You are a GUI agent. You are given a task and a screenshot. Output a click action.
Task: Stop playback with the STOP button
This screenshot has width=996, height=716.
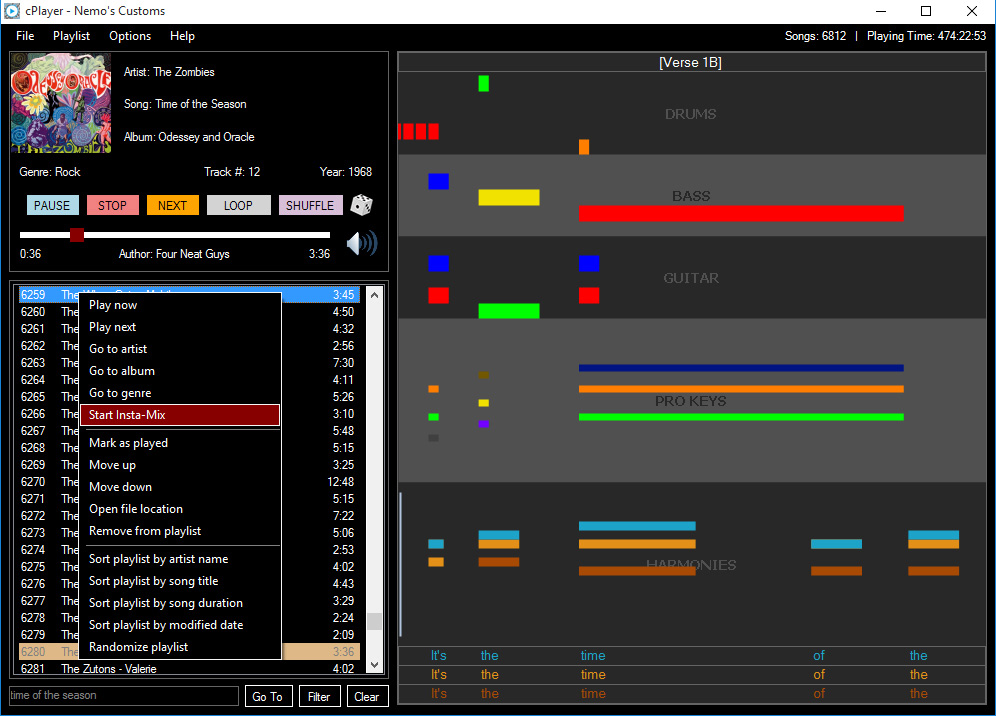[x=112, y=205]
